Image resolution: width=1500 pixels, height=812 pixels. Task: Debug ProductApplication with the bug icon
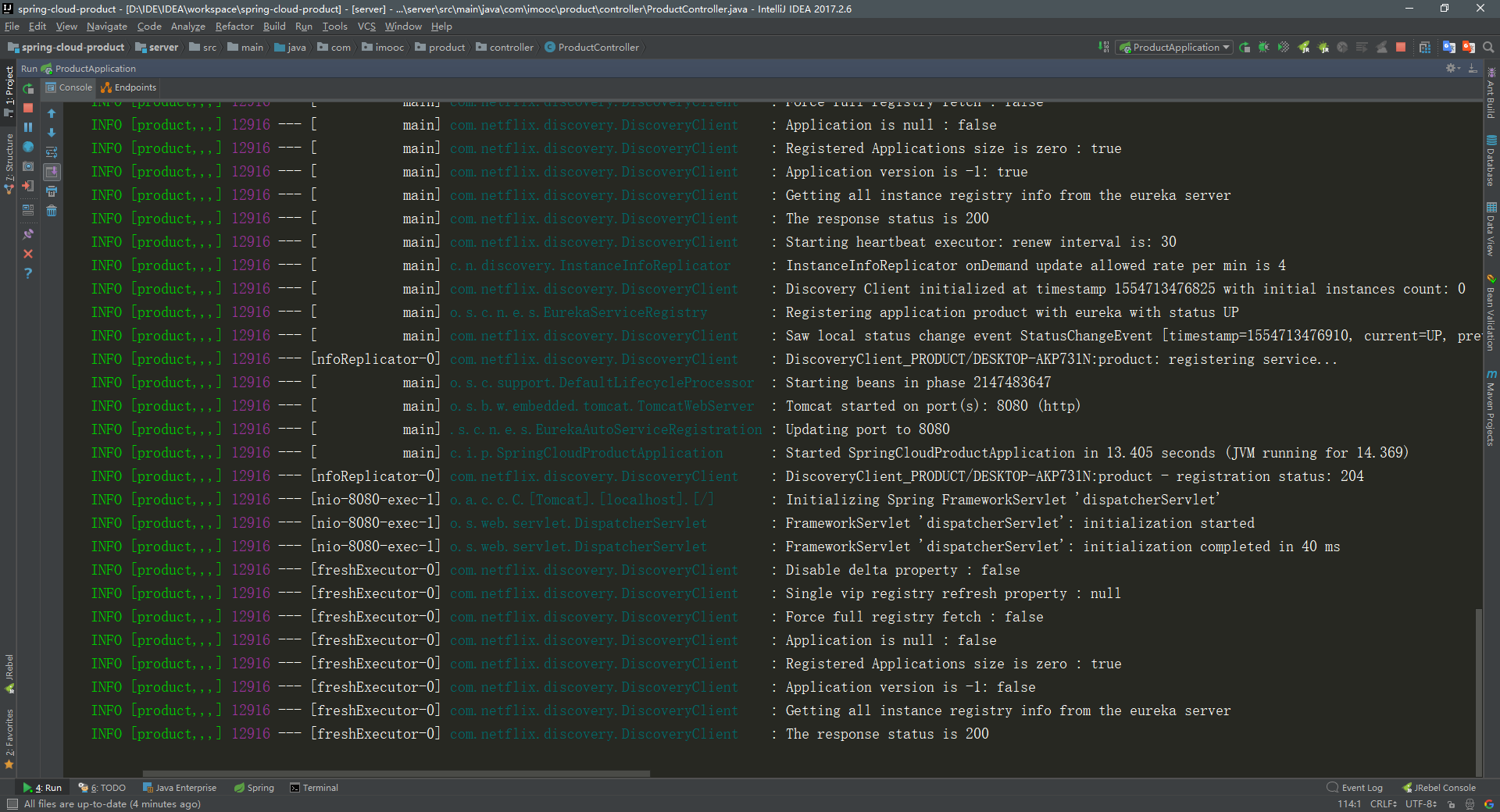1264,48
